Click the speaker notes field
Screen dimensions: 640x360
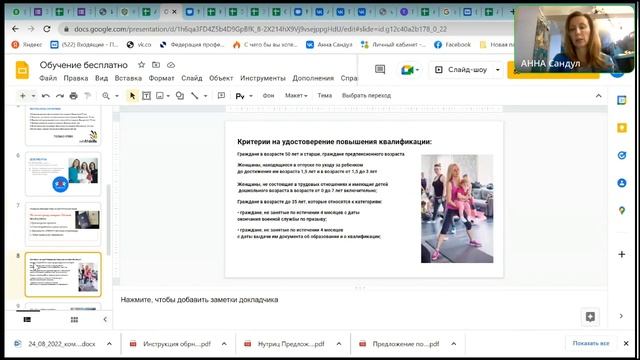[x=359, y=300]
